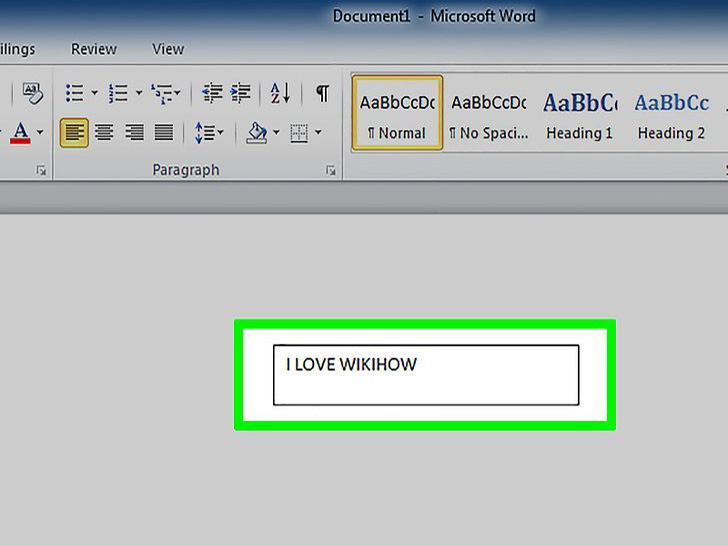Apply the No Spacing style
The image size is (728, 546).
(489, 113)
